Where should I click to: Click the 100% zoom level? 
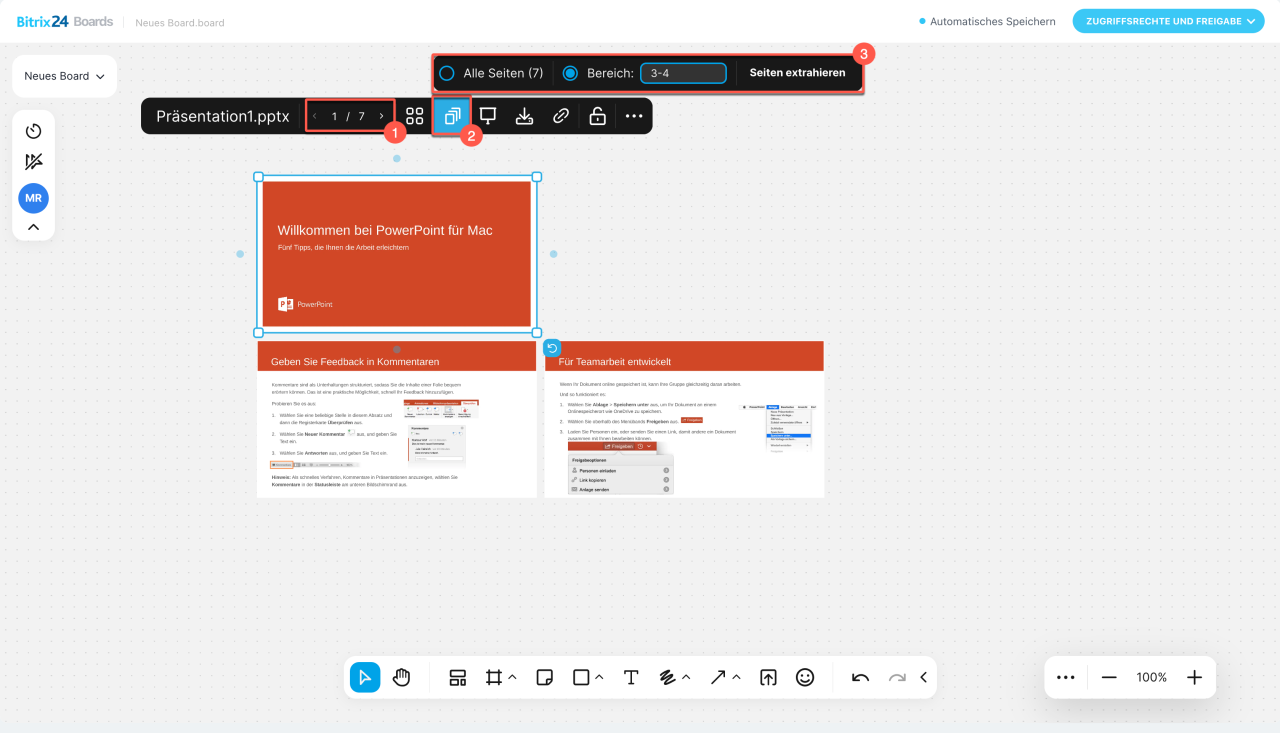click(1152, 677)
